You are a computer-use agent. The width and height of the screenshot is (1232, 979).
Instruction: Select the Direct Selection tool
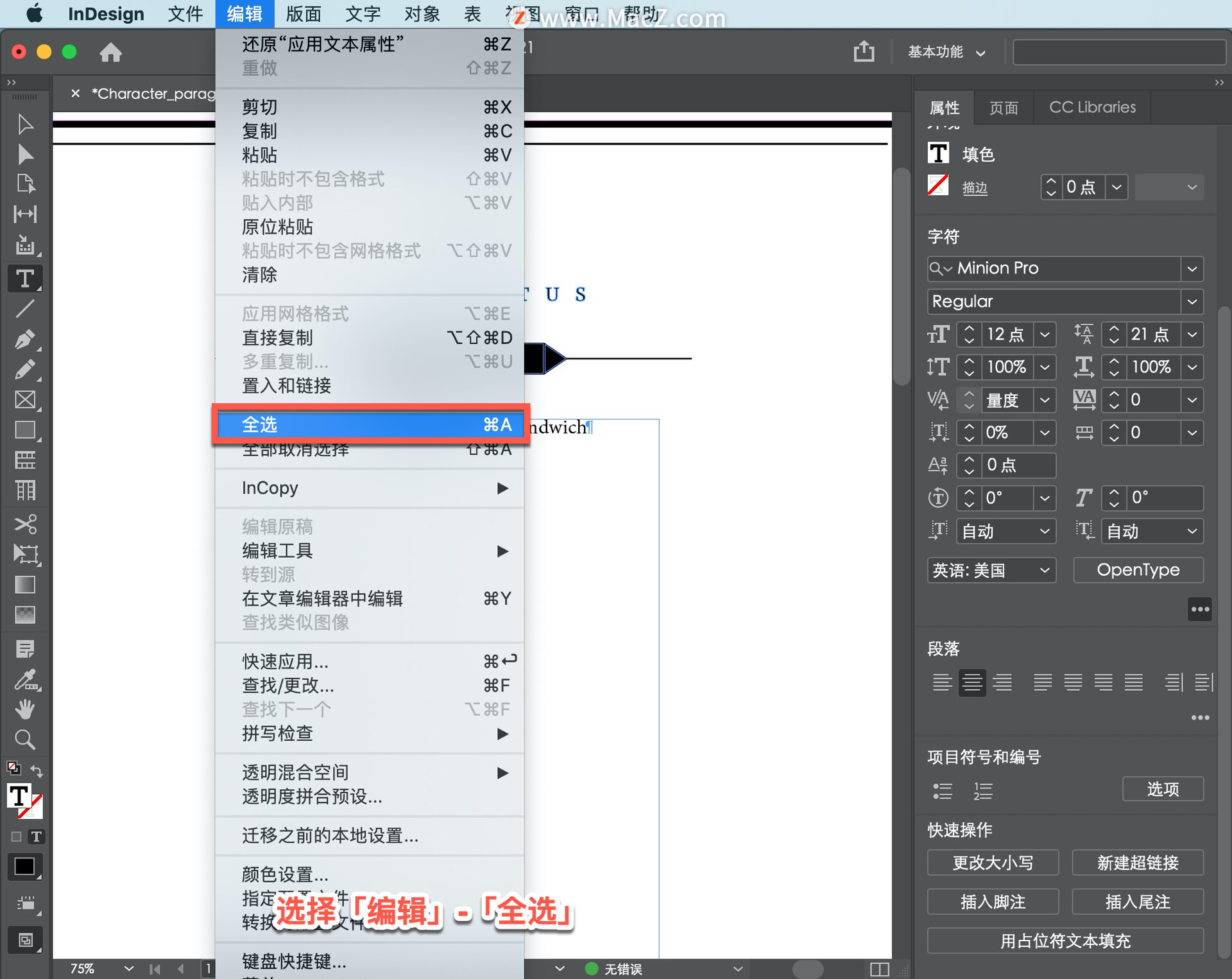pyautogui.click(x=25, y=154)
